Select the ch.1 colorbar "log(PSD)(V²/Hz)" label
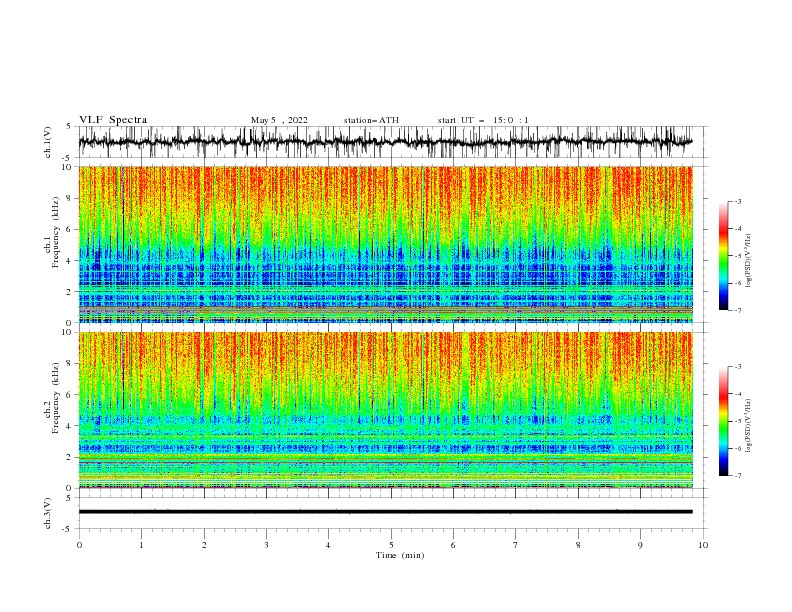The width and height of the screenshot is (792, 612). [x=749, y=261]
